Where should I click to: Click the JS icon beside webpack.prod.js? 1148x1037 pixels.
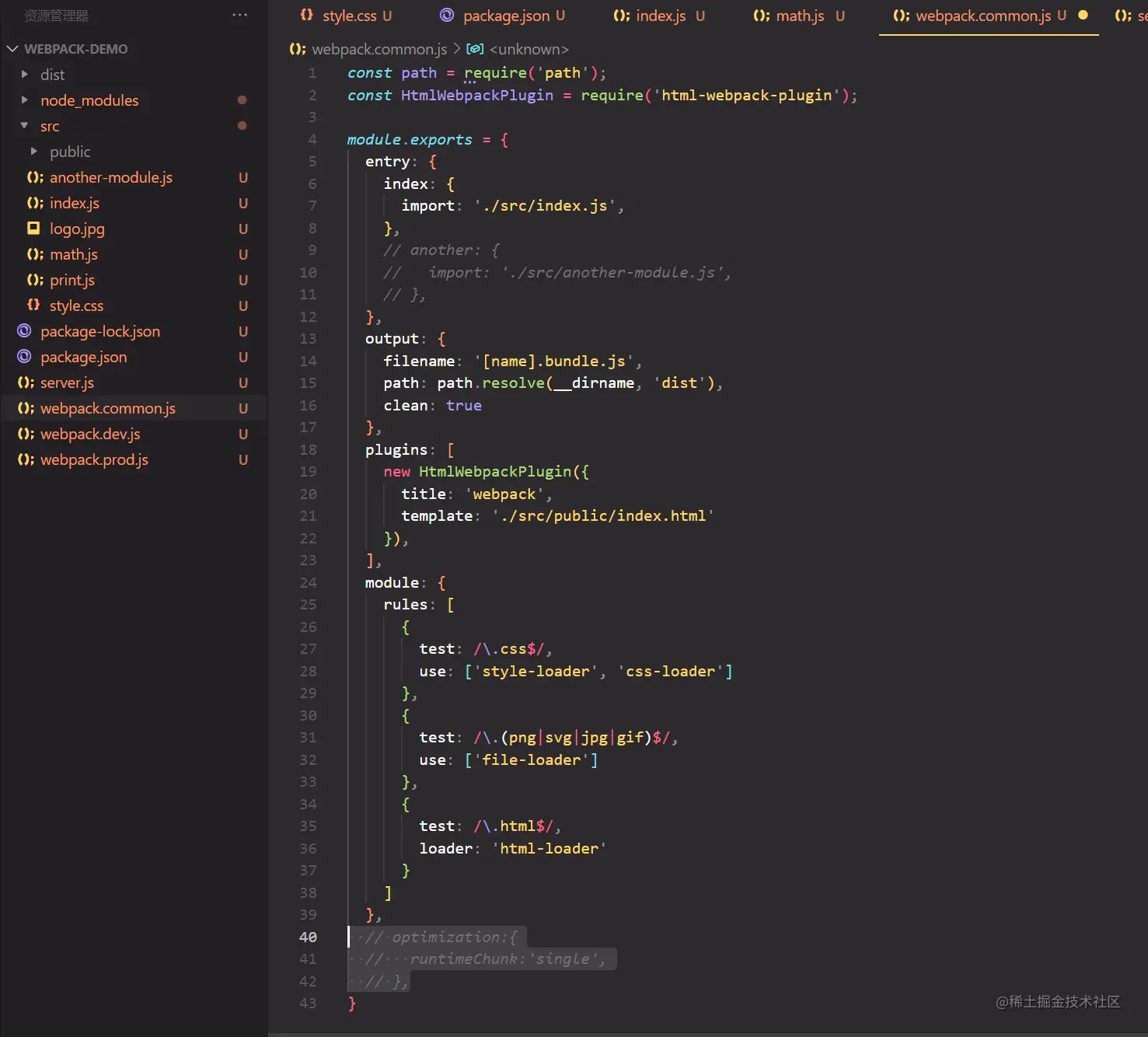pyautogui.click(x=26, y=459)
